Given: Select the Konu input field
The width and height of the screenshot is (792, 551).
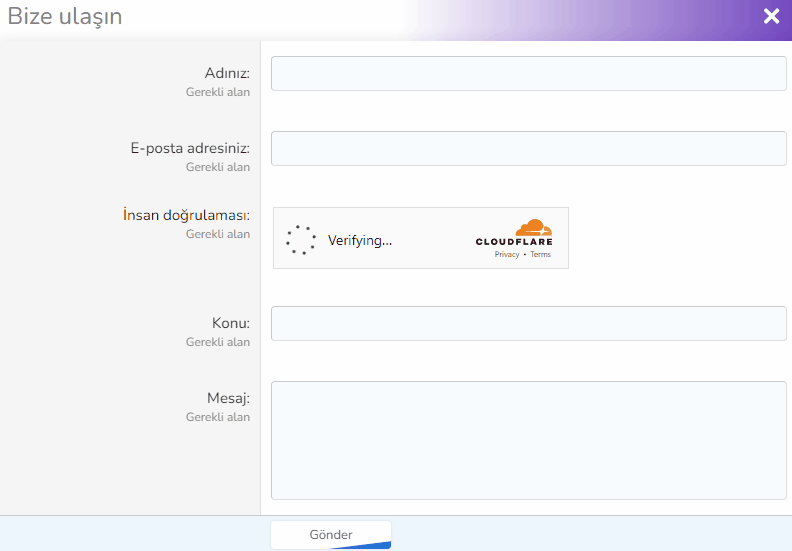Looking at the screenshot, I should coord(528,324).
